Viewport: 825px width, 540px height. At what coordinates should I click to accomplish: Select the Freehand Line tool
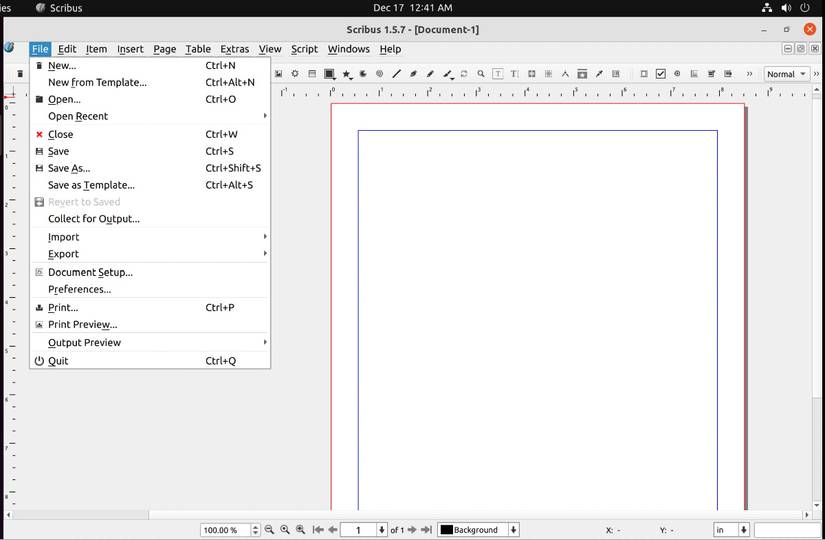click(430, 74)
